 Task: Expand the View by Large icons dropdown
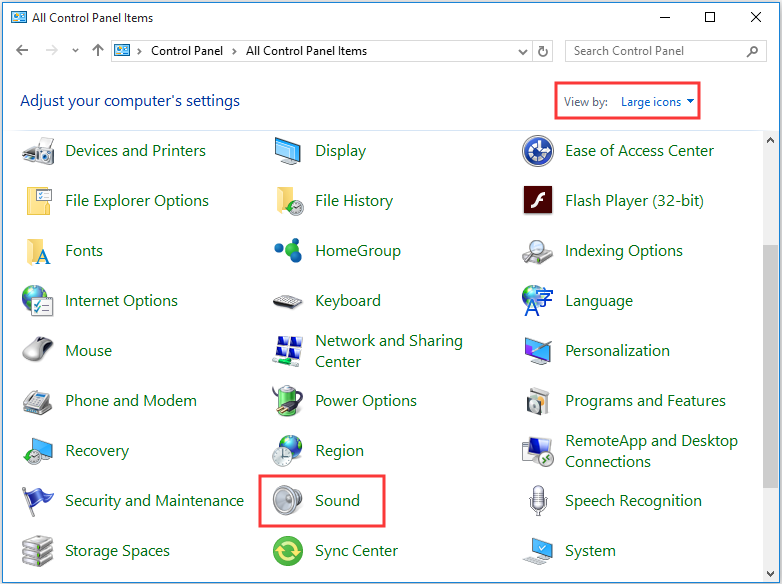point(657,102)
